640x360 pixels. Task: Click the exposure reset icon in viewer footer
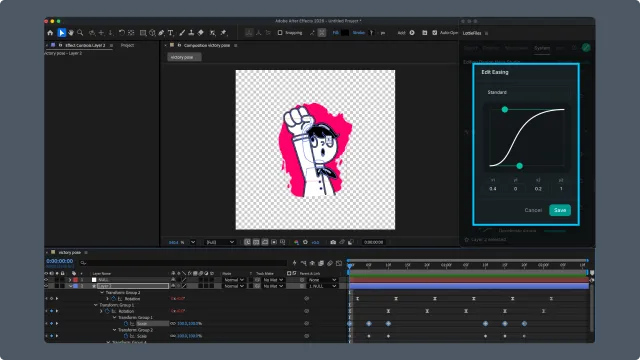pos(305,242)
